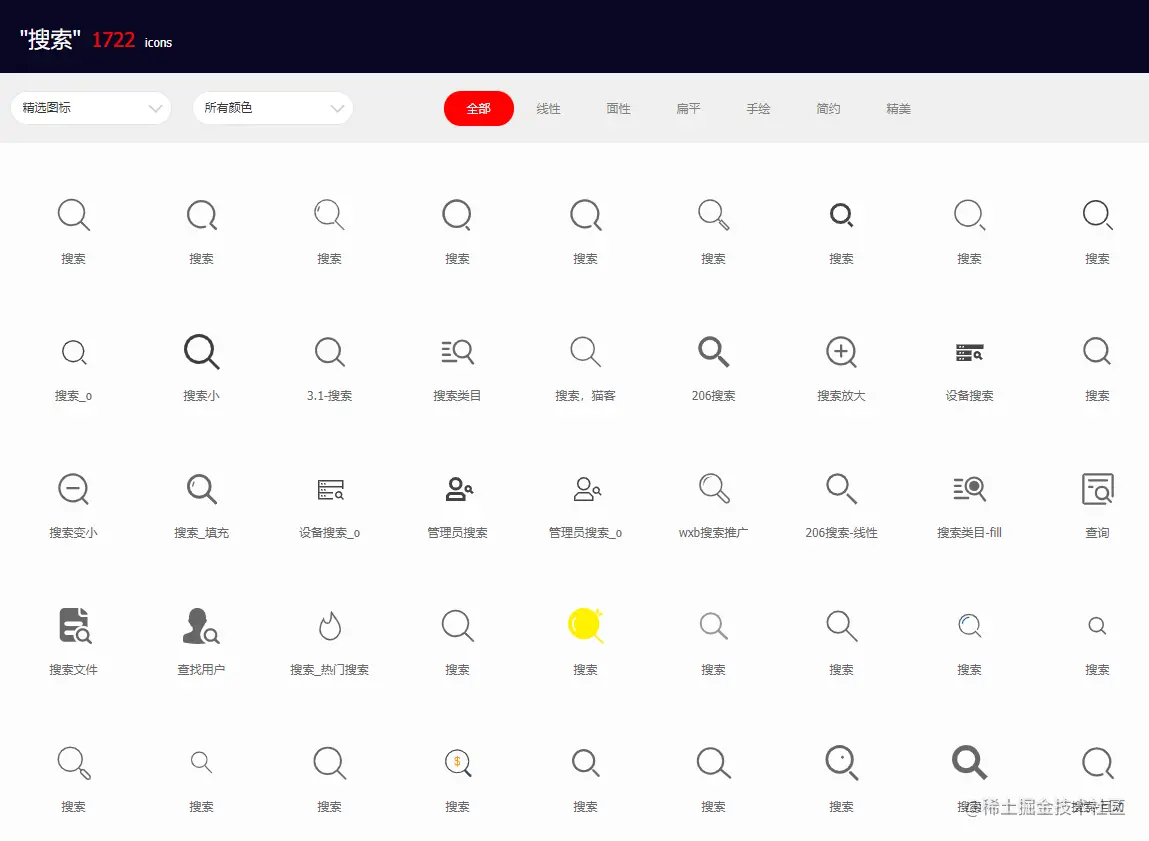Click the 搜索放大 label text
Image resolution: width=1149 pixels, height=841 pixels.
click(x=841, y=396)
